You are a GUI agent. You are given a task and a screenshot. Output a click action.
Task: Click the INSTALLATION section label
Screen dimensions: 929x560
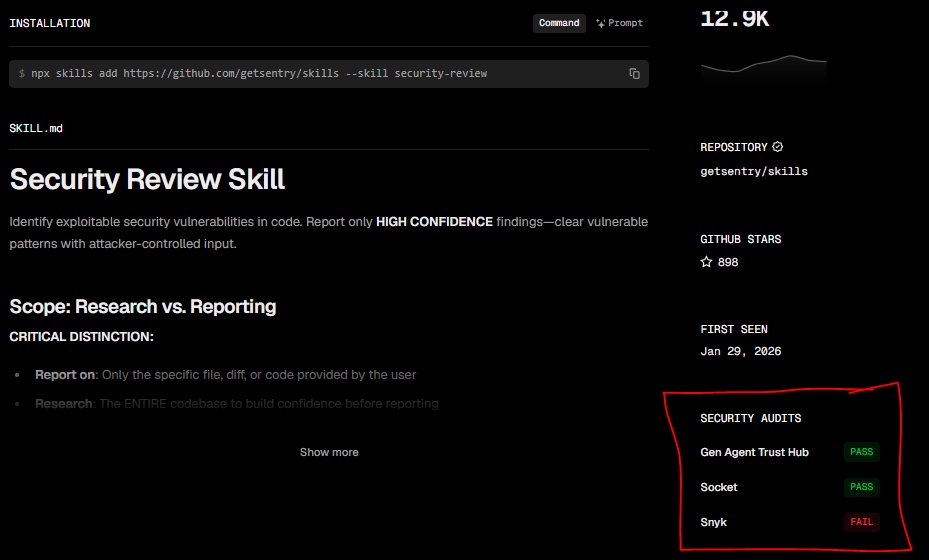(x=50, y=23)
